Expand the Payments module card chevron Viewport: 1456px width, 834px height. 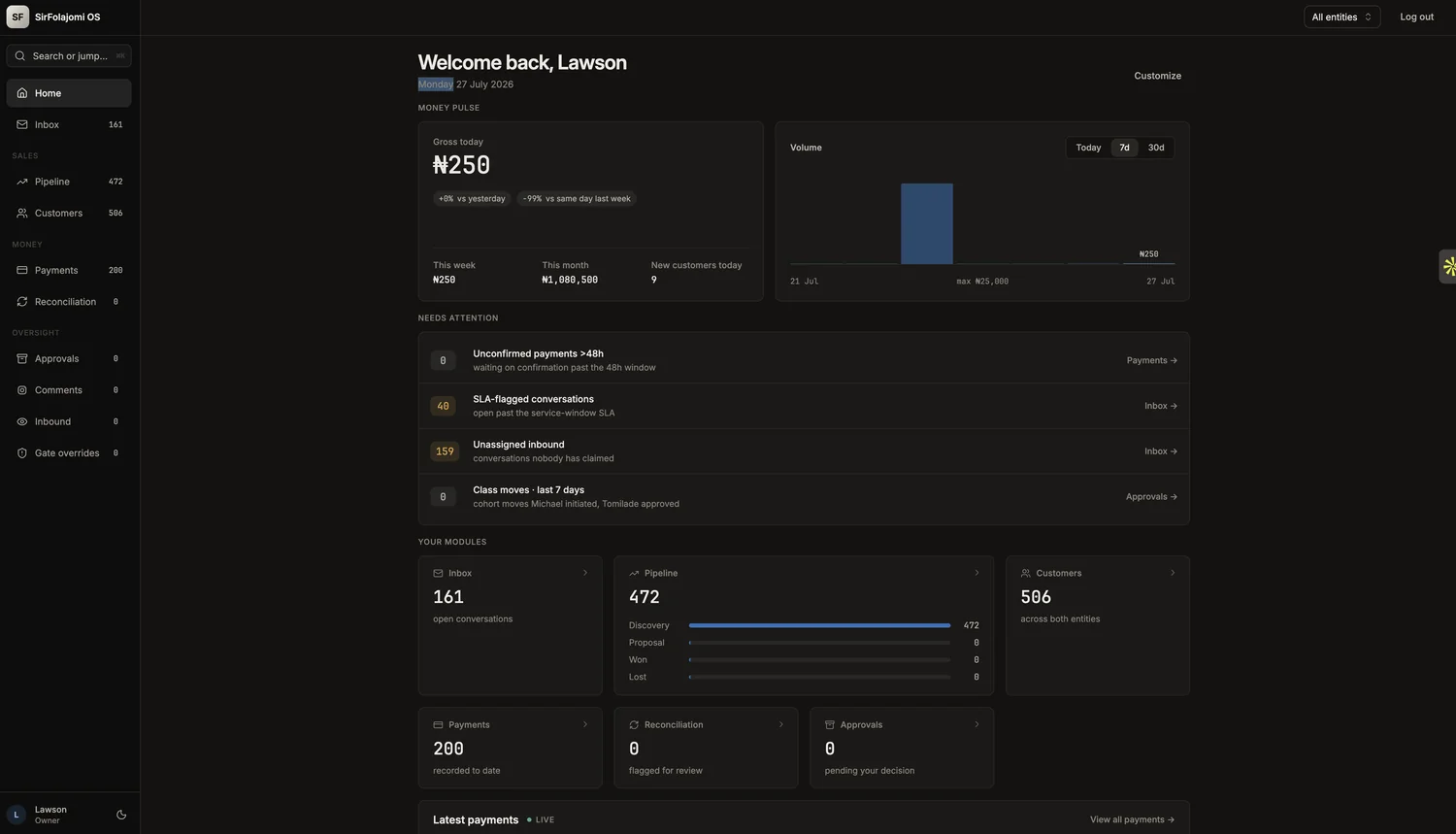click(x=585, y=724)
